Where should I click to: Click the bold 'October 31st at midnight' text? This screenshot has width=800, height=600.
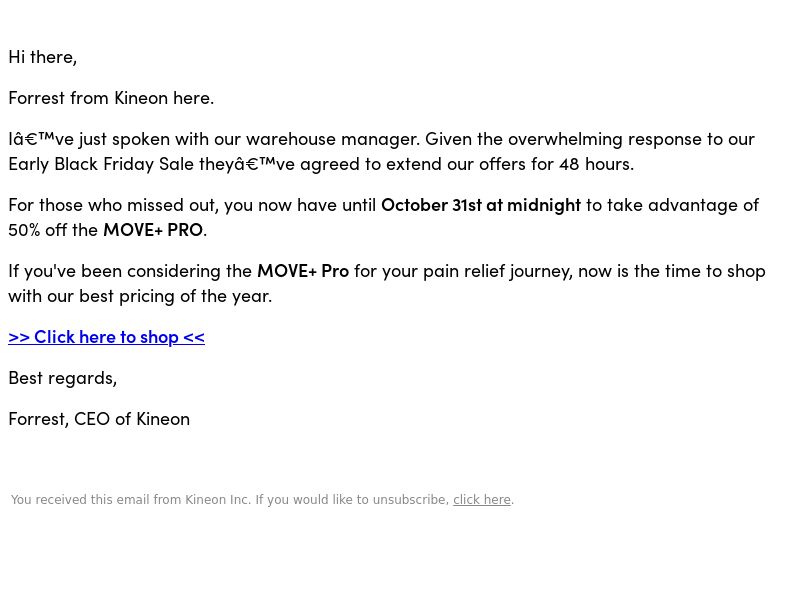481,205
